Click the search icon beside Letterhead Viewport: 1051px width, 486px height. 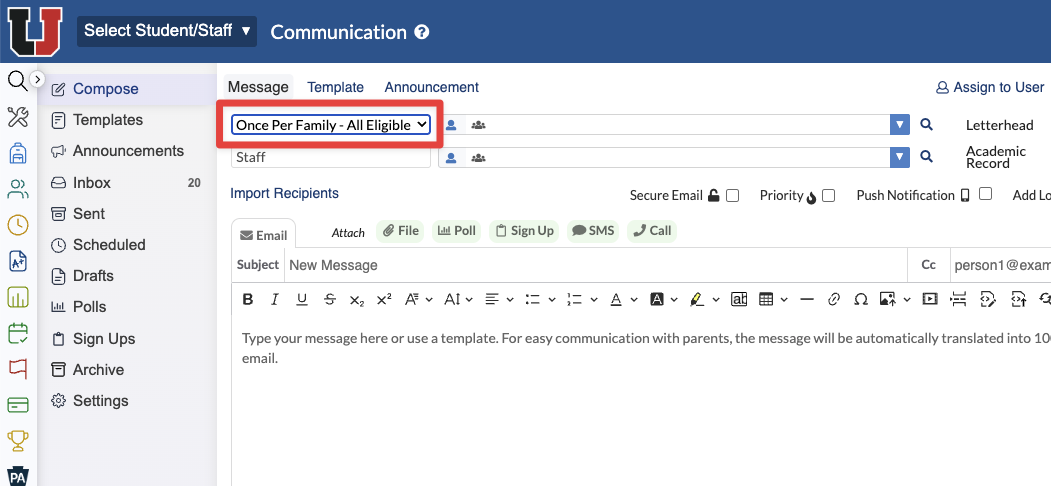[x=926, y=125]
